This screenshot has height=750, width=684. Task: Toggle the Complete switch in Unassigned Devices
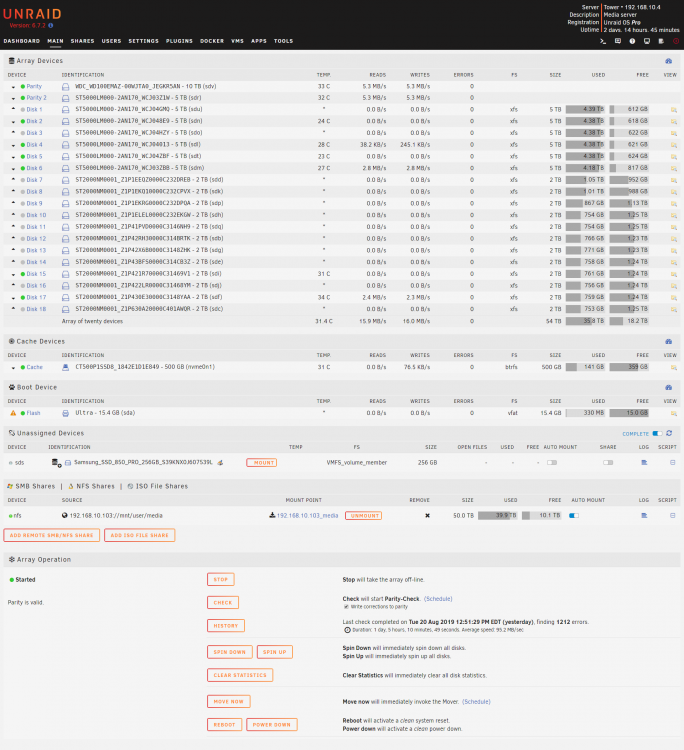coord(658,433)
